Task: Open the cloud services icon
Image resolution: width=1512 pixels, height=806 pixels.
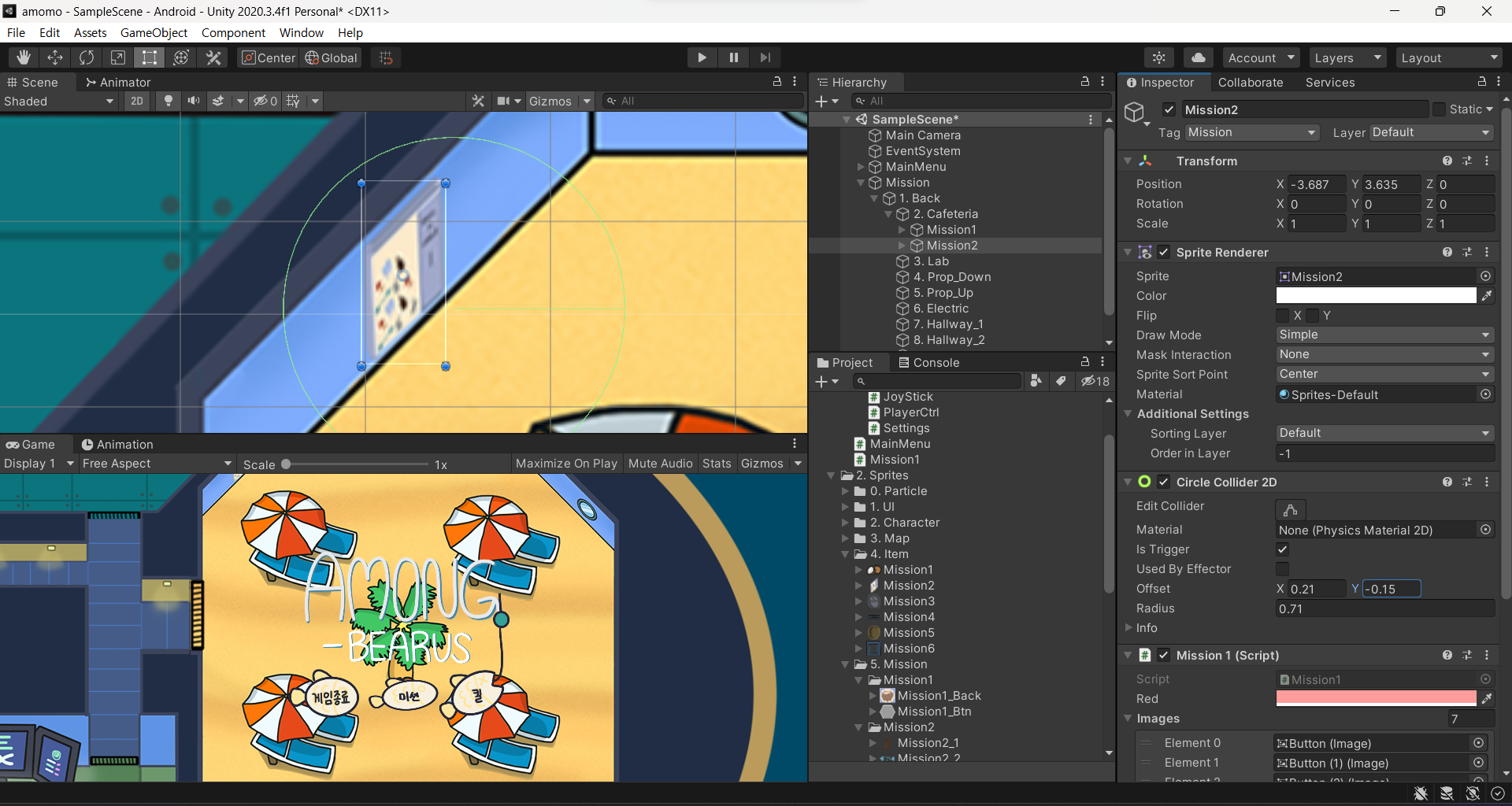Action: (x=1198, y=57)
